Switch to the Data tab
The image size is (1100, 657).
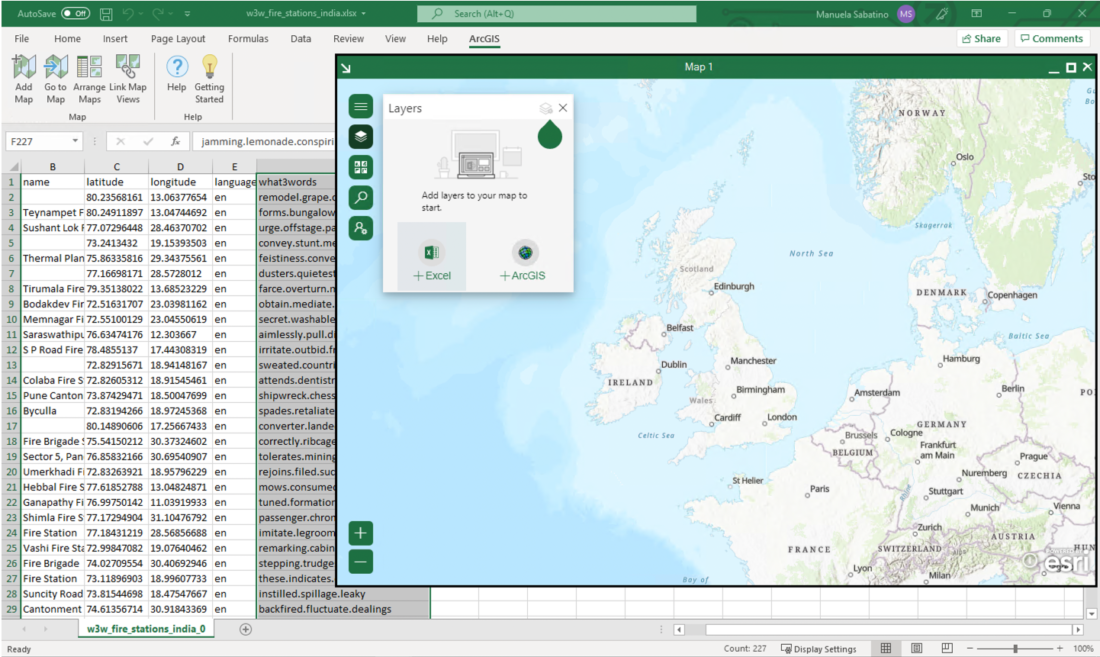point(301,39)
